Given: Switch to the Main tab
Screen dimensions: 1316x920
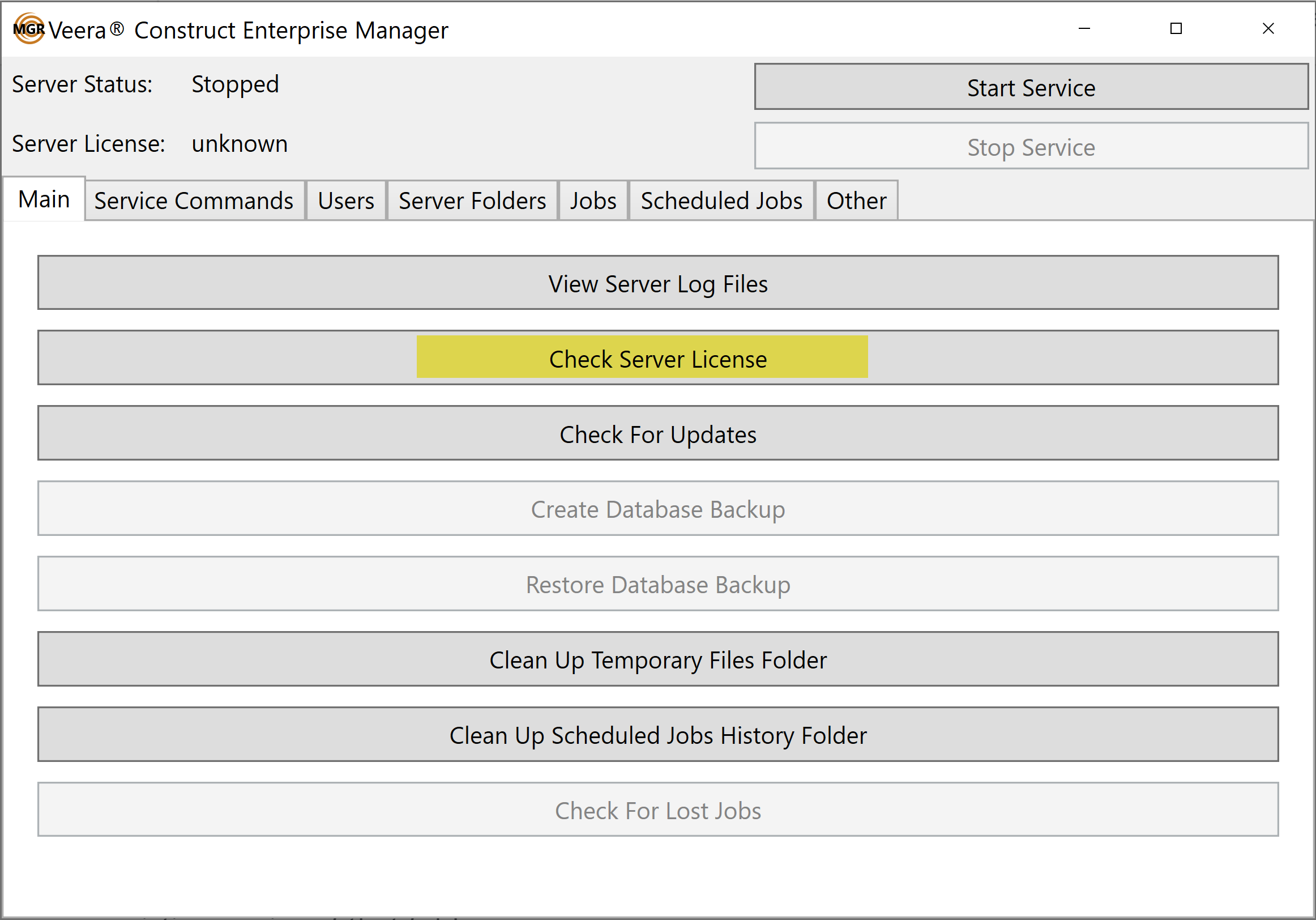Looking at the screenshot, I should tap(44, 199).
